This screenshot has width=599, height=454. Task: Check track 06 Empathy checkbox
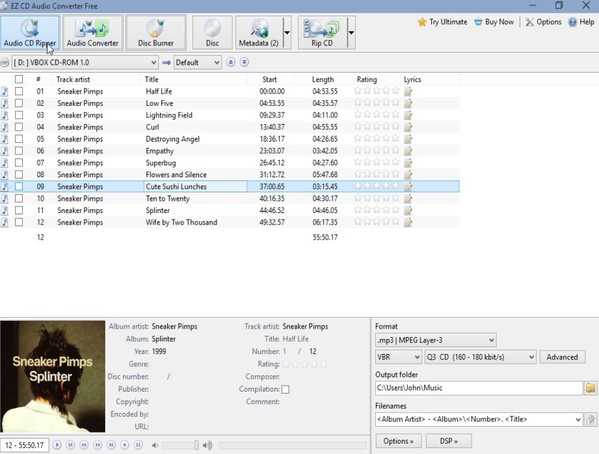coord(19,151)
